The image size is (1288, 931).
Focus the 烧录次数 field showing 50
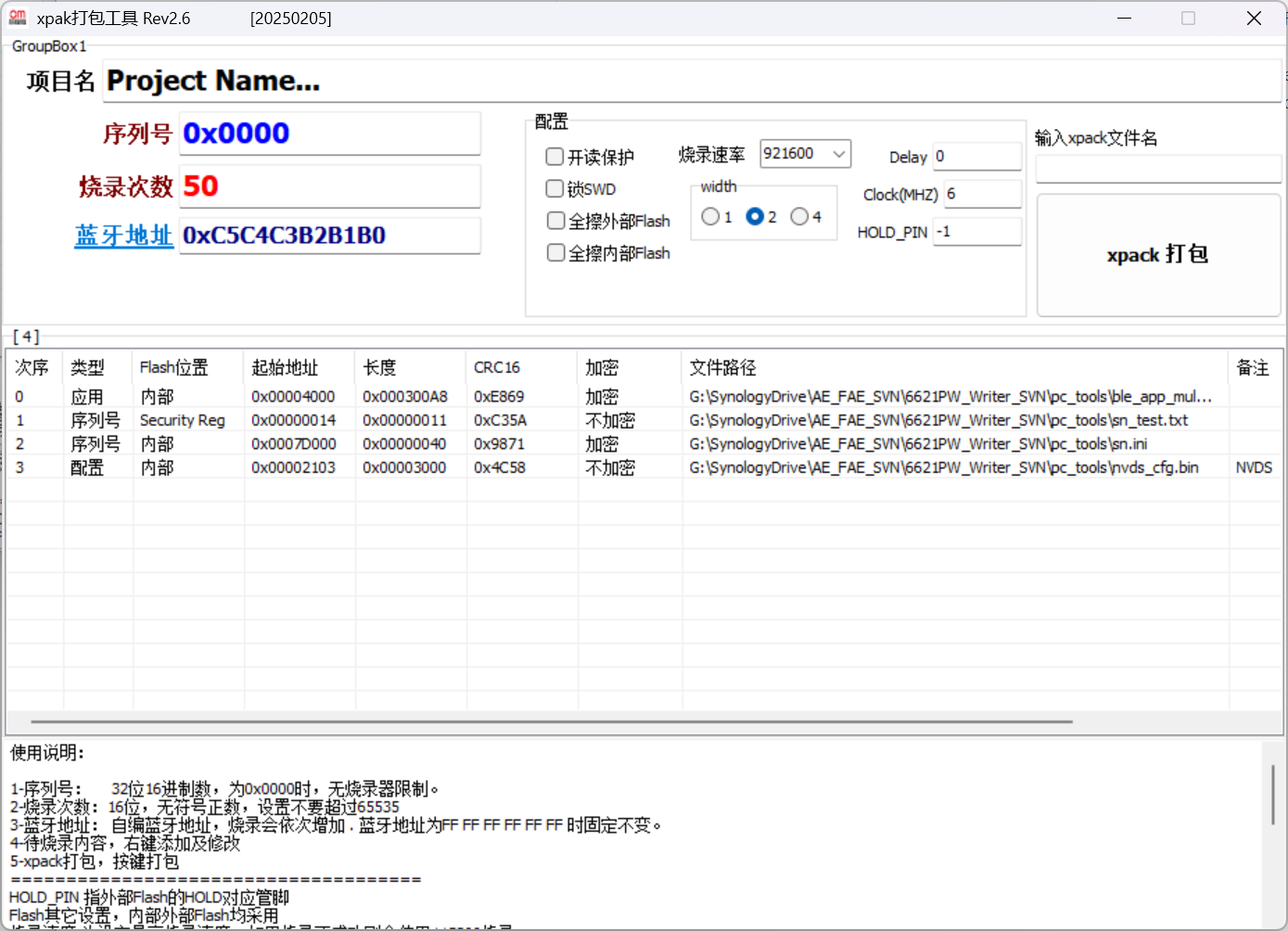click(x=329, y=186)
